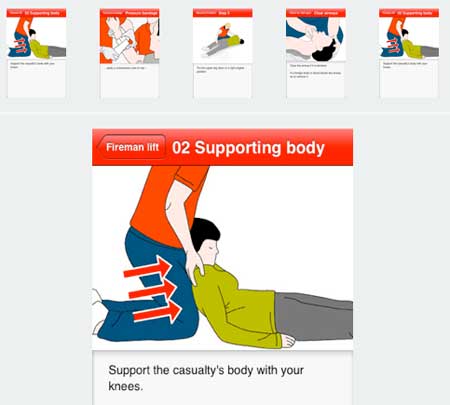Viewport: 450px width, 405px height.
Task: Click the '02 Supporting body' title text
Action: [x=248, y=148]
